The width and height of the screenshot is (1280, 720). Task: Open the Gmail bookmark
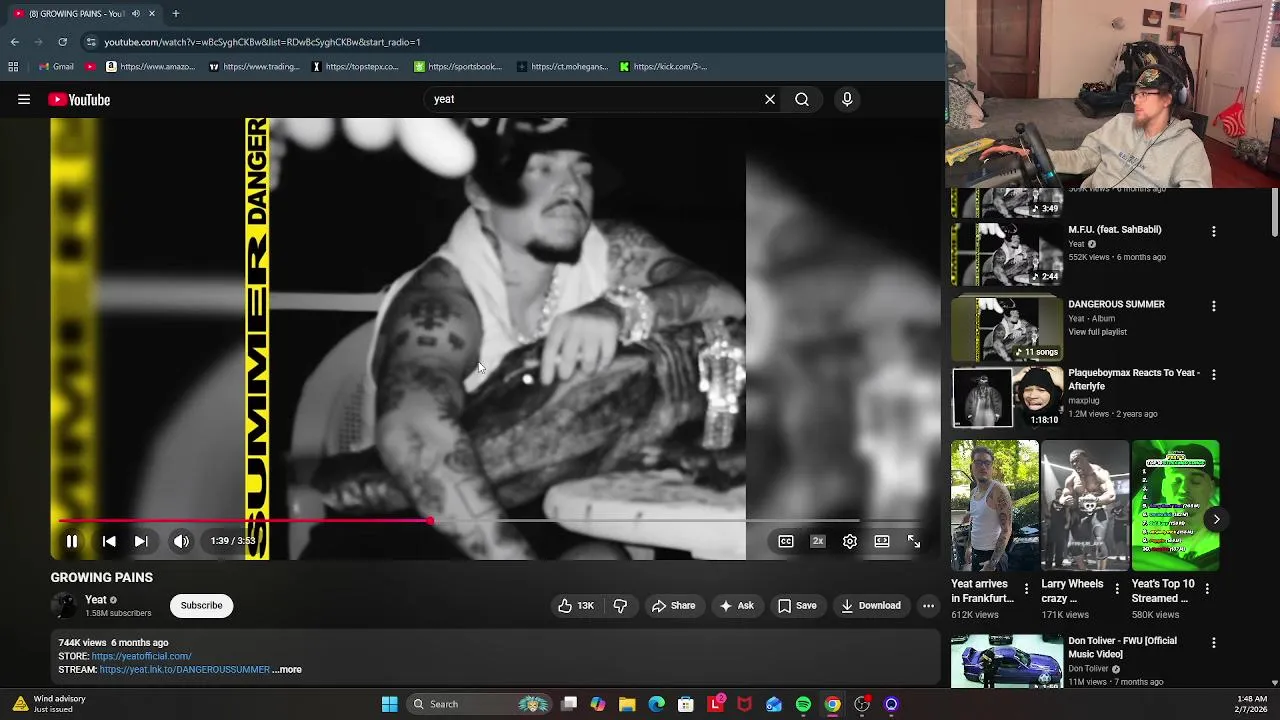point(55,67)
